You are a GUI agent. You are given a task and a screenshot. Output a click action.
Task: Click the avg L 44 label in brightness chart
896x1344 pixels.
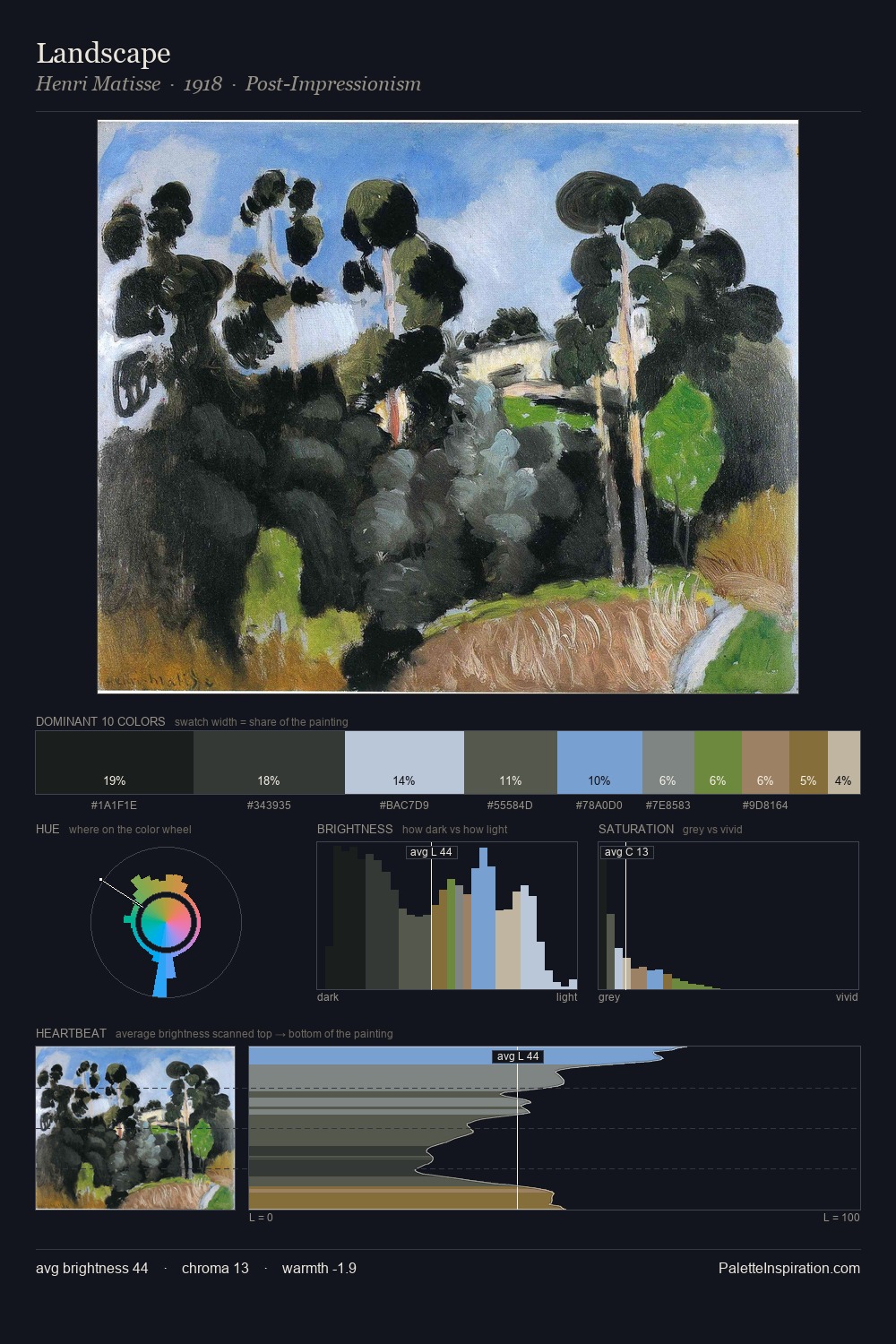[x=431, y=852]
